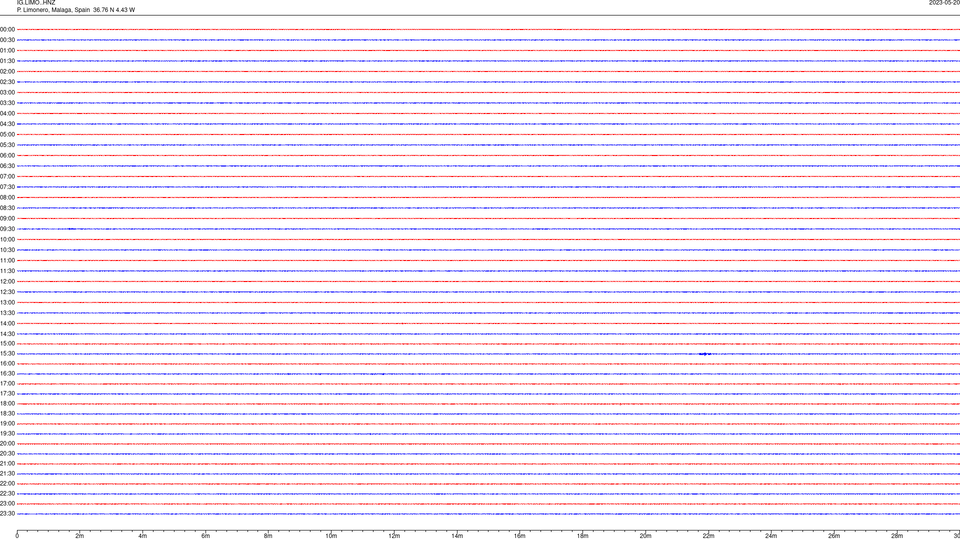Select the 09:00 trace time label

click(7, 219)
